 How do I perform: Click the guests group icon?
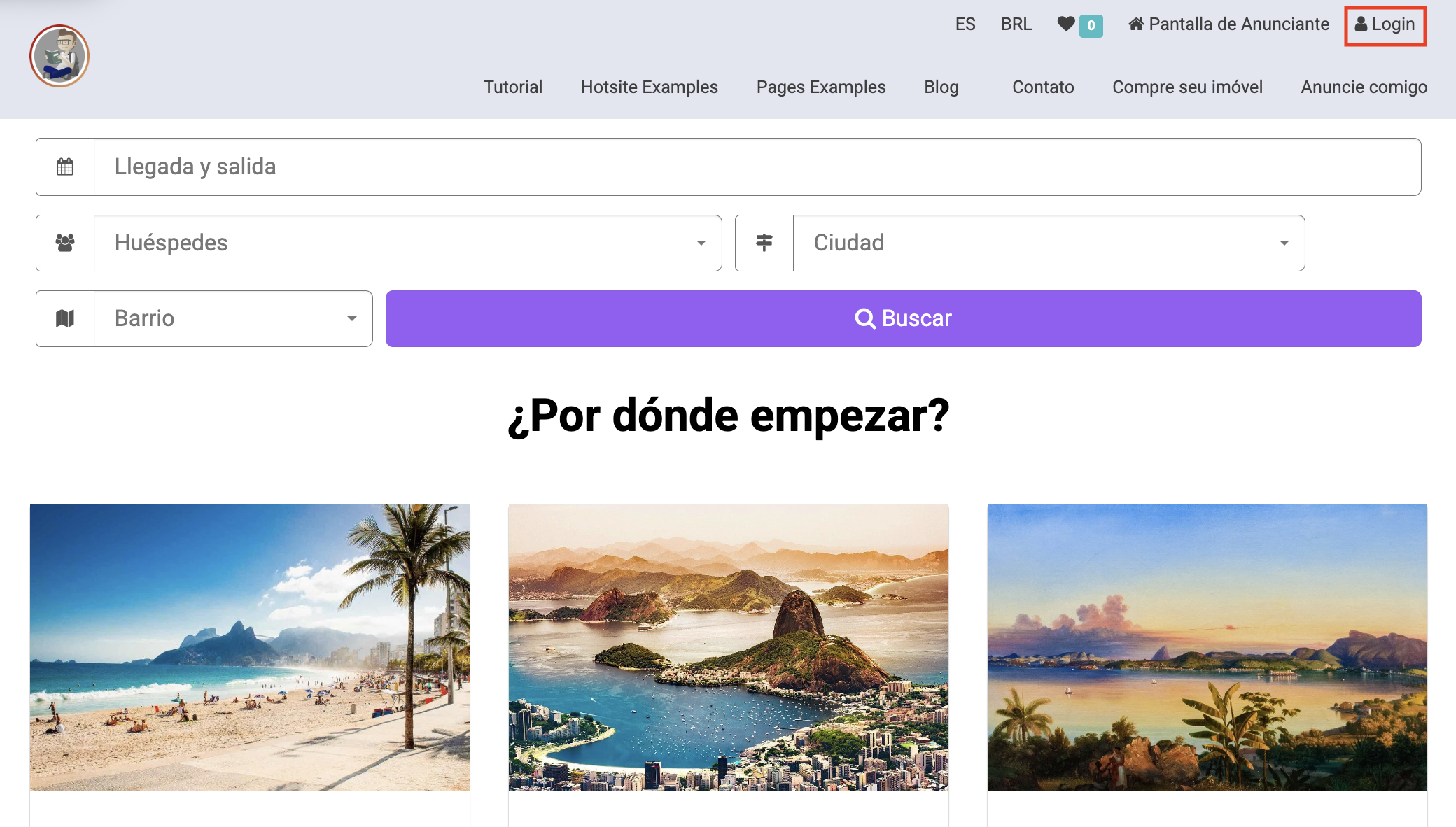tap(65, 243)
